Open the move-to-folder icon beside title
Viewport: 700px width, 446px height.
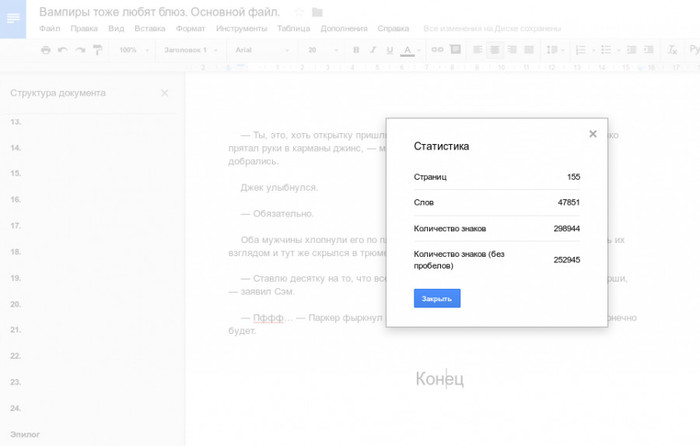[317, 13]
